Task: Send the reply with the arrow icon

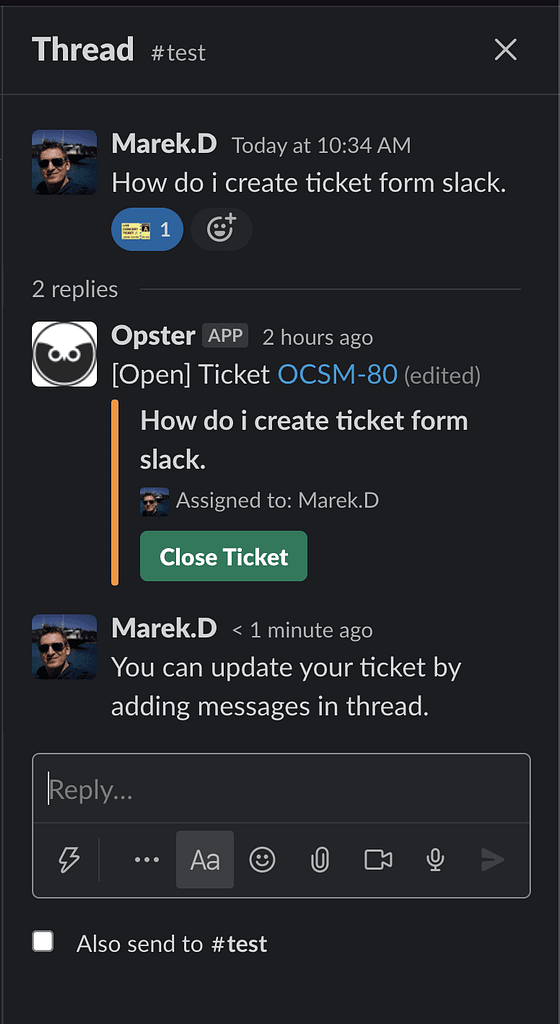Action: pos(493,859)
